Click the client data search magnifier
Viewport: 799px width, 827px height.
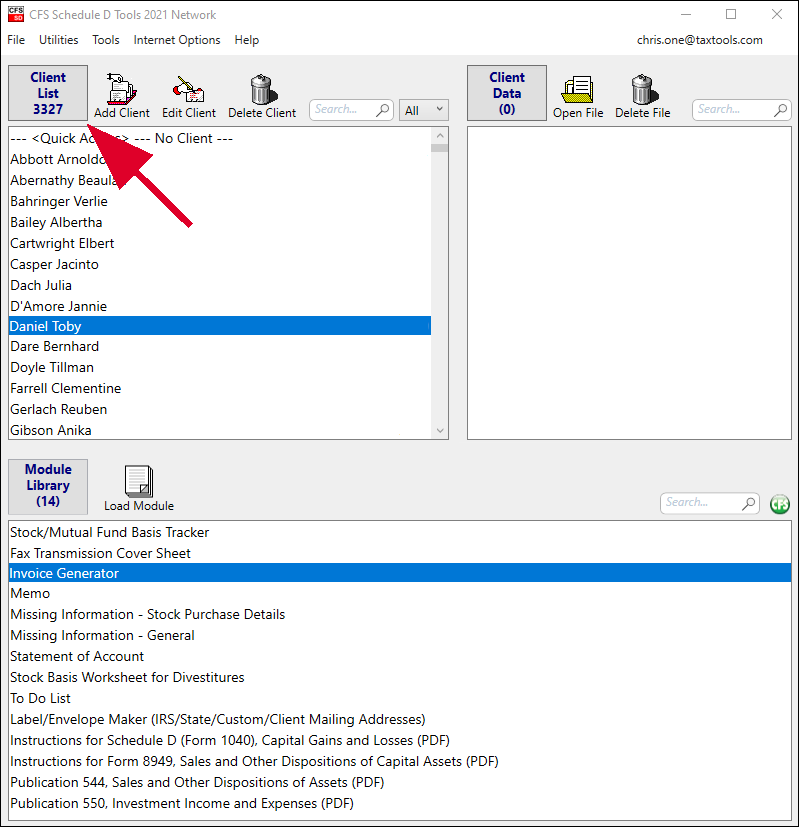click(781, 110)
